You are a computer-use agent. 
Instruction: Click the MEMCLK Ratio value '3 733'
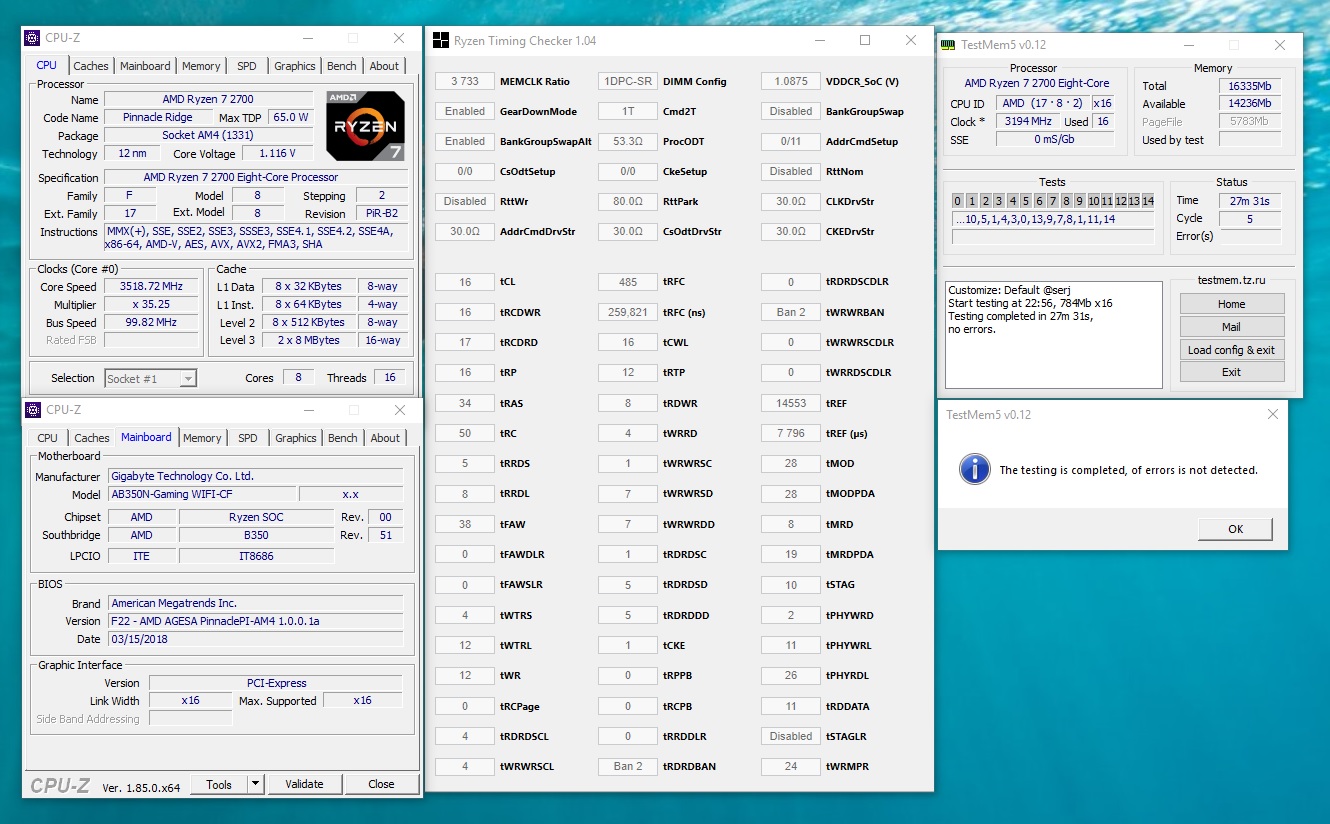(465, 82)
